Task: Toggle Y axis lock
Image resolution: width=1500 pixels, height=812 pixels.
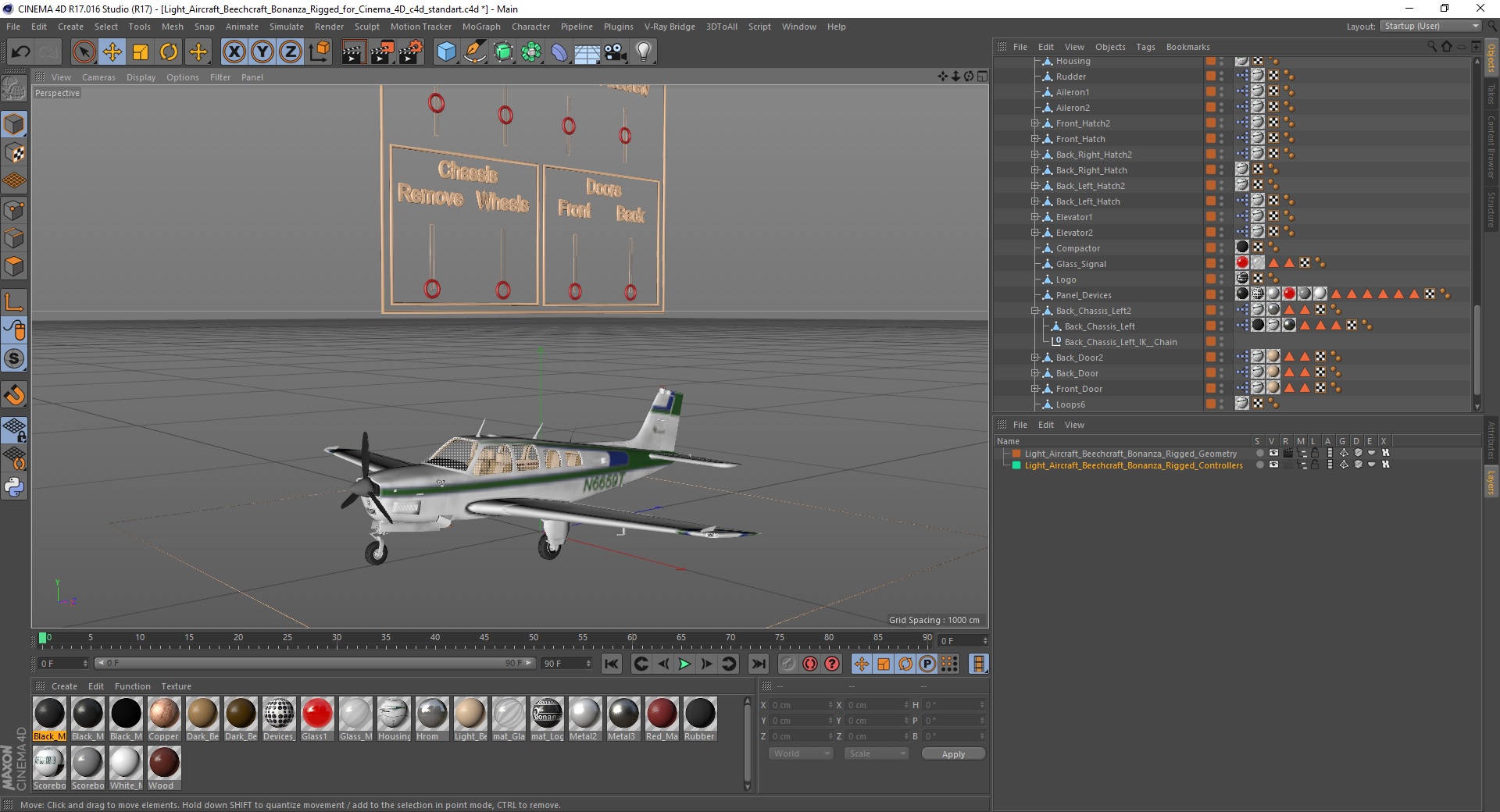Action: 262,52
